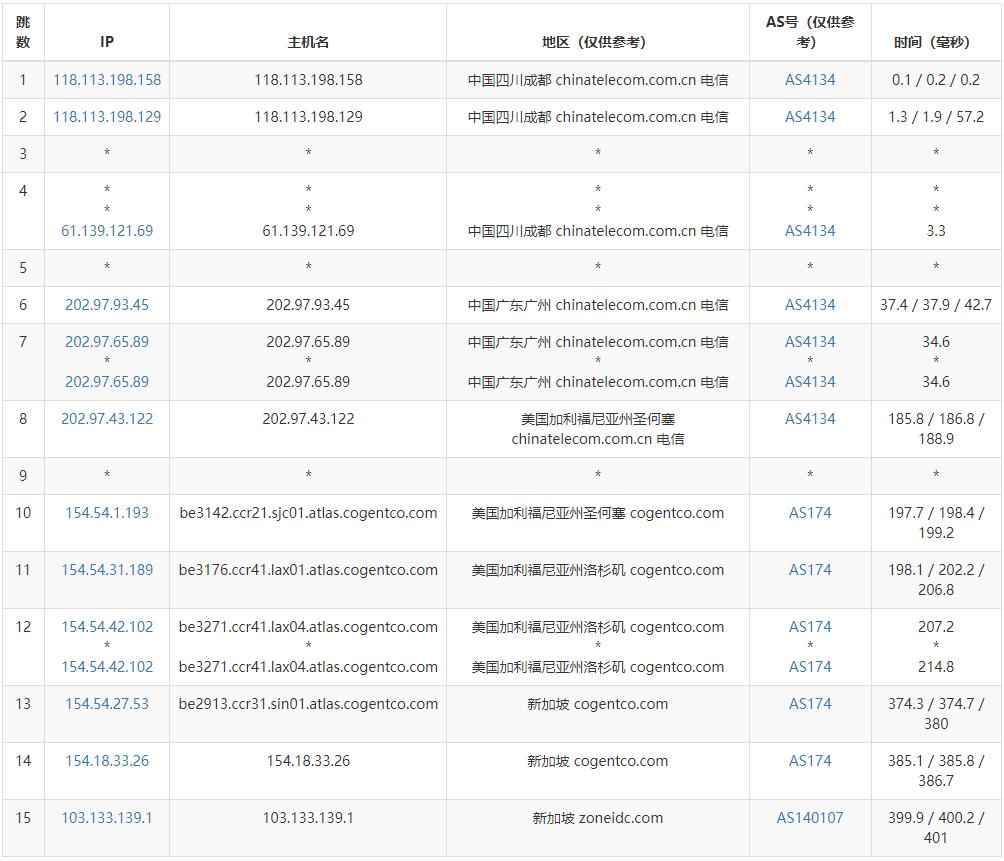The image size is (1004, 861).
Task: Open AS174 link in hop 13 row
Action: pyautogui.click(x=810, y=704)
